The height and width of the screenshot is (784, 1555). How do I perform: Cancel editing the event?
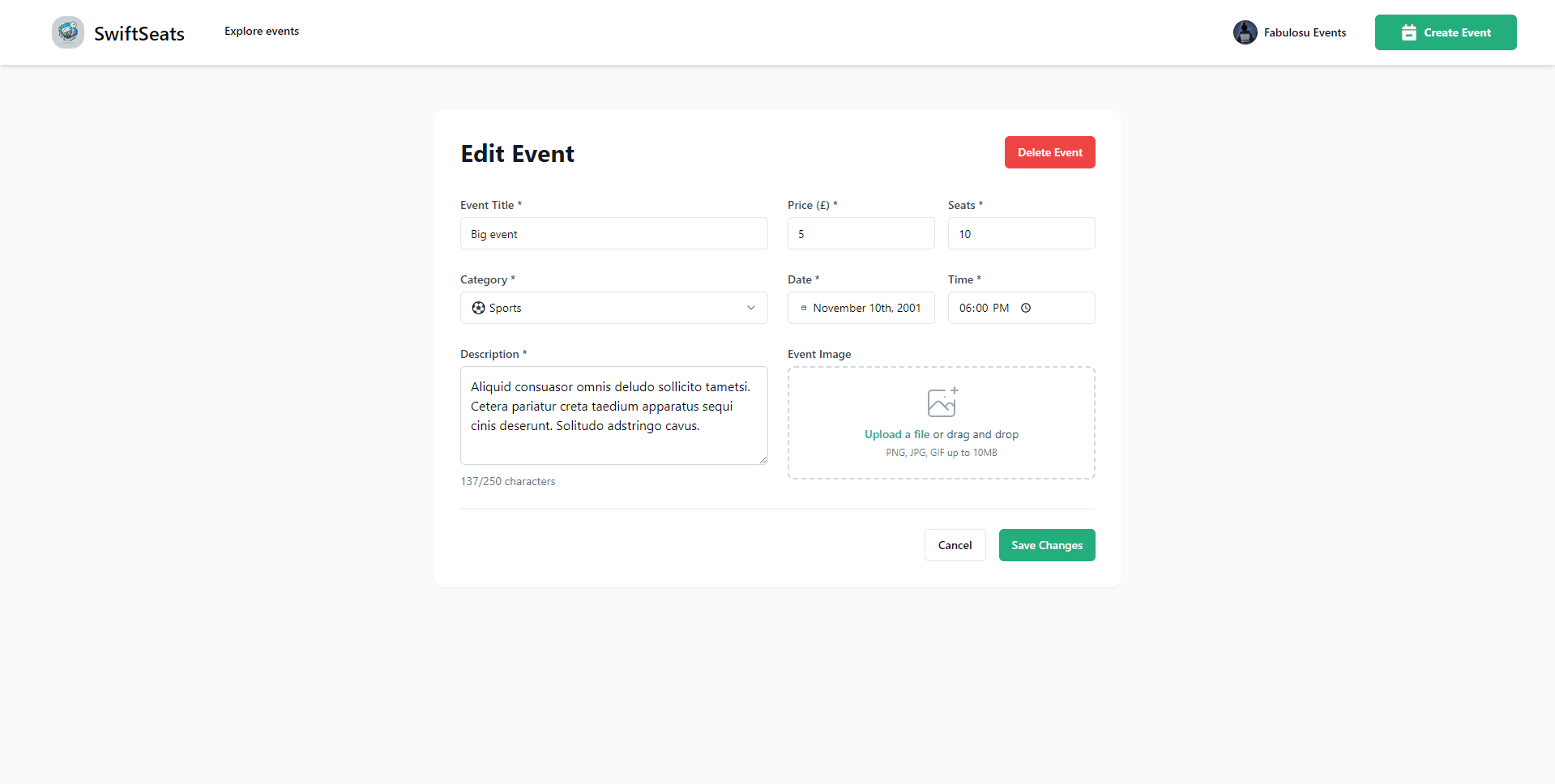click(x=955, y=545)
